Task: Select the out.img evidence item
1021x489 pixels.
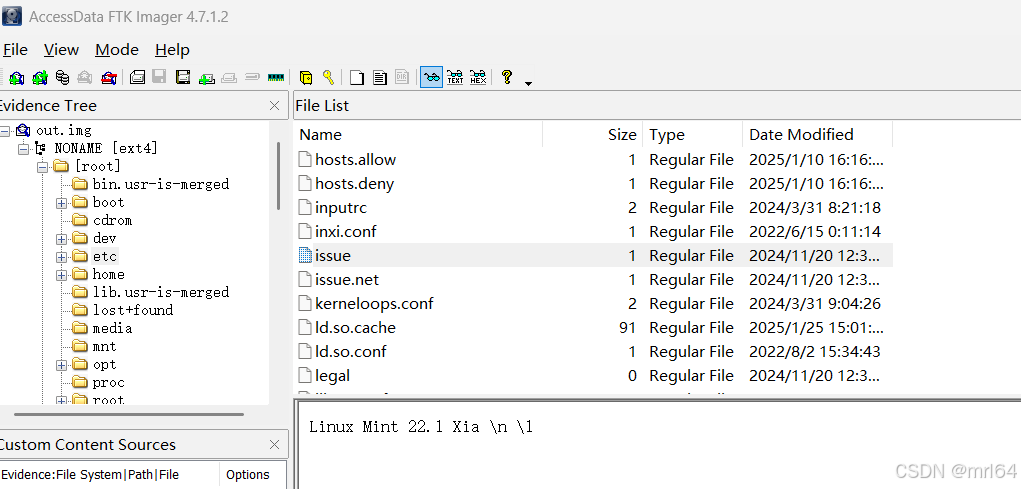Action: pos(63,131)
